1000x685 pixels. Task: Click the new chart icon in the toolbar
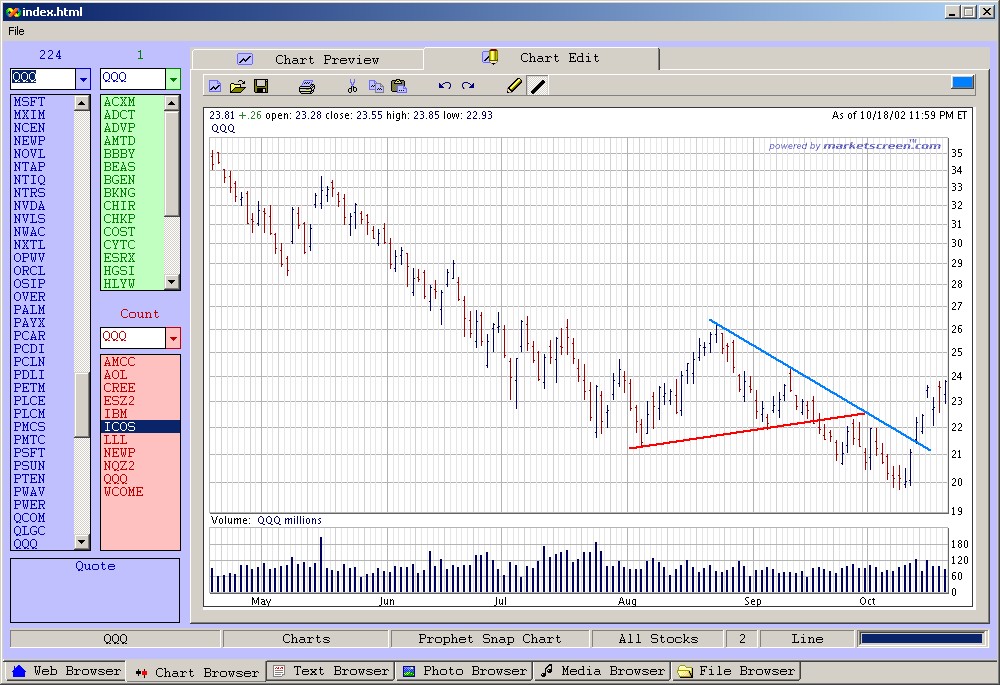215,86
